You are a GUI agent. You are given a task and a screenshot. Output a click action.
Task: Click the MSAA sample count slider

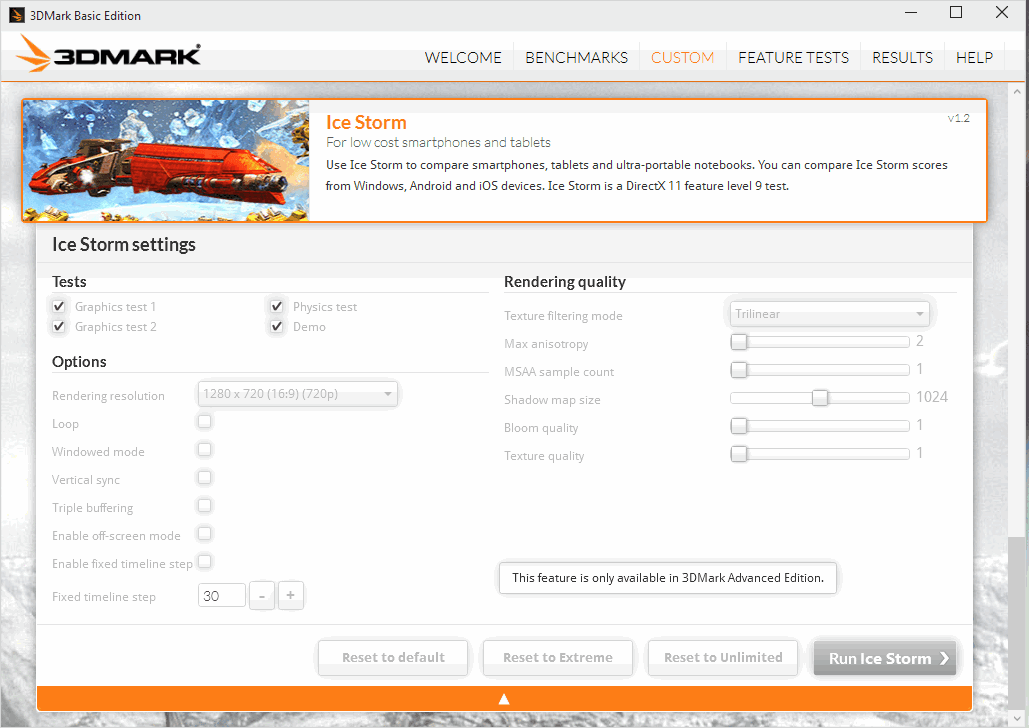(x=820, y=370)
